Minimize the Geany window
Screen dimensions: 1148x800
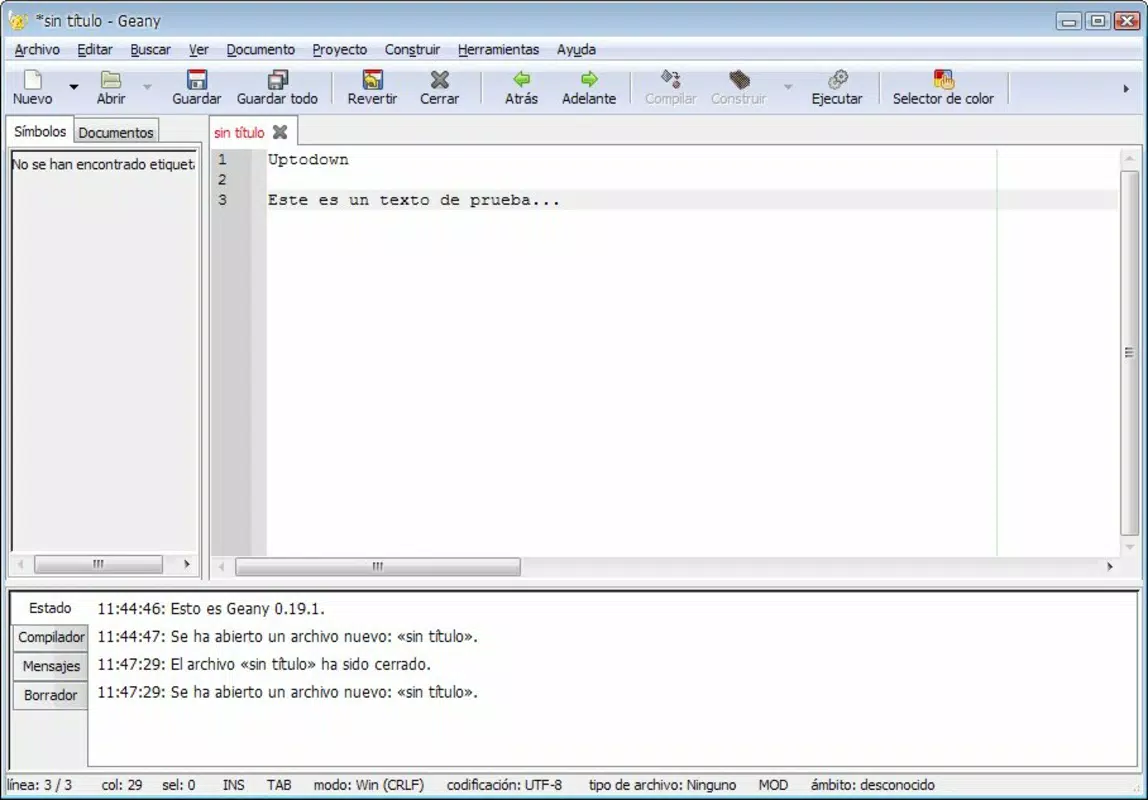tap(1069, 21)
